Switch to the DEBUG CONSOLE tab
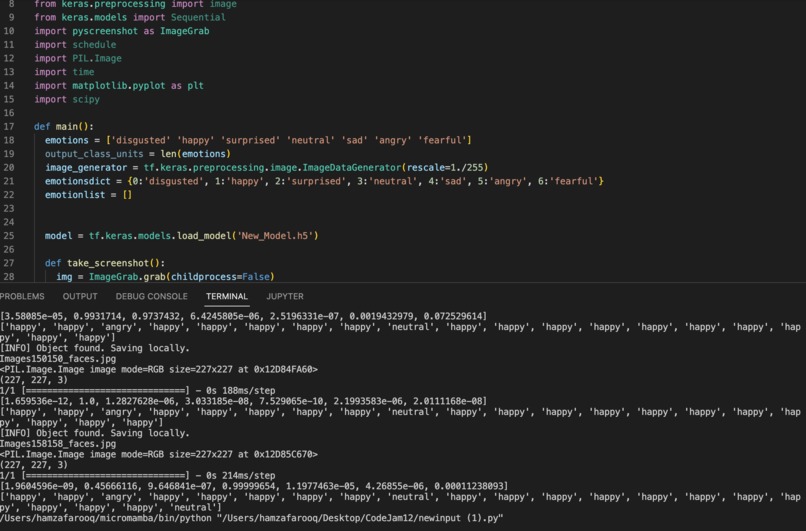Image resolution: width=806 pixels, height=531 pixels. click(x=151, y=296)
